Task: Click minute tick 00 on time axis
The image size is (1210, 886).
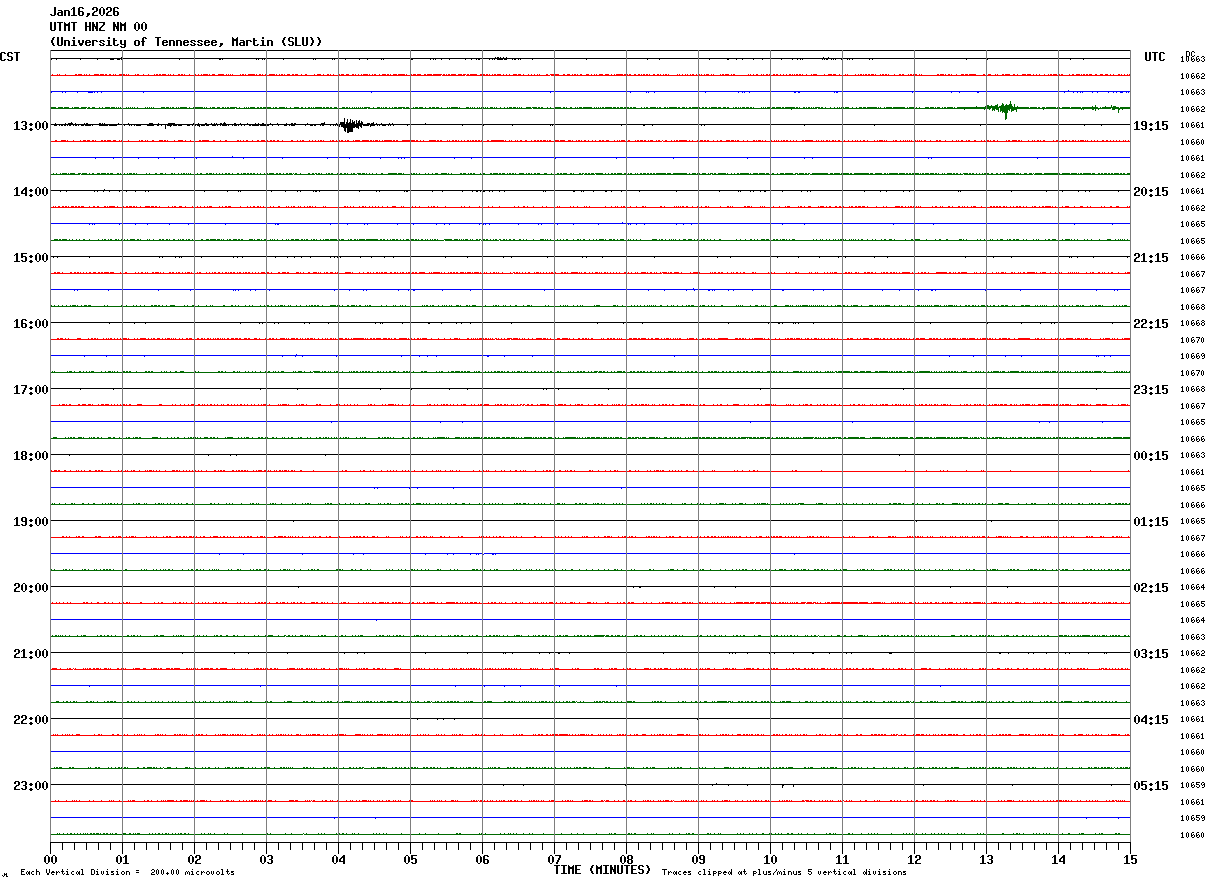Action: click(x=50, y=859)
